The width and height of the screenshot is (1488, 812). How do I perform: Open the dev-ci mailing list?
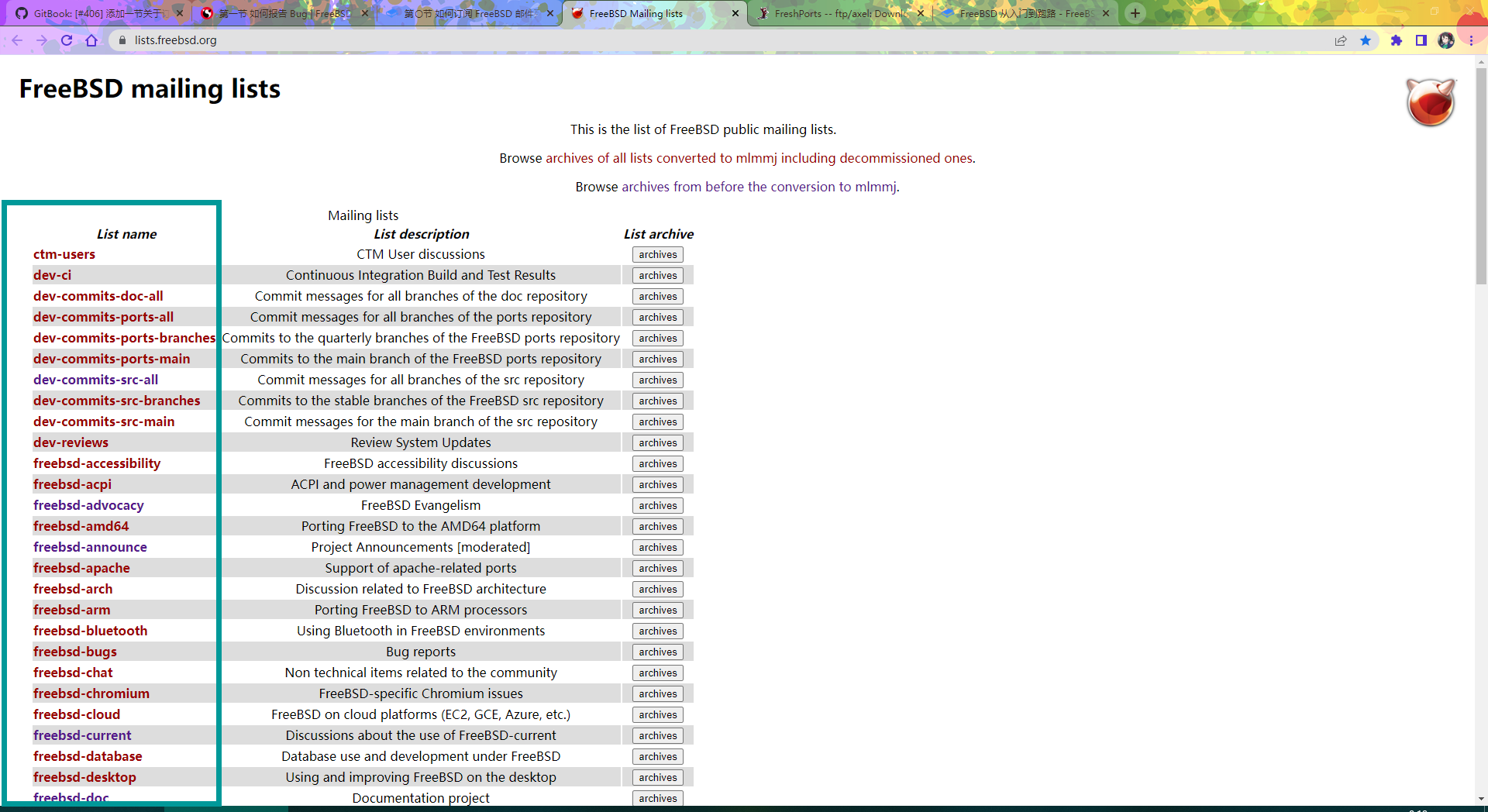pos(52,275)
